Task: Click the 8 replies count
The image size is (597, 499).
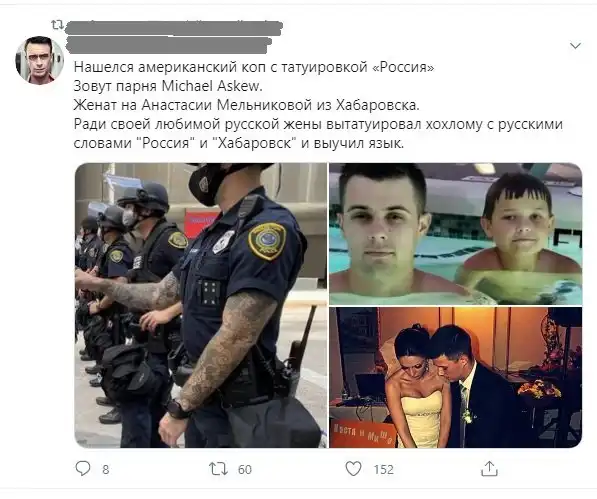Action: coord(106,469)
